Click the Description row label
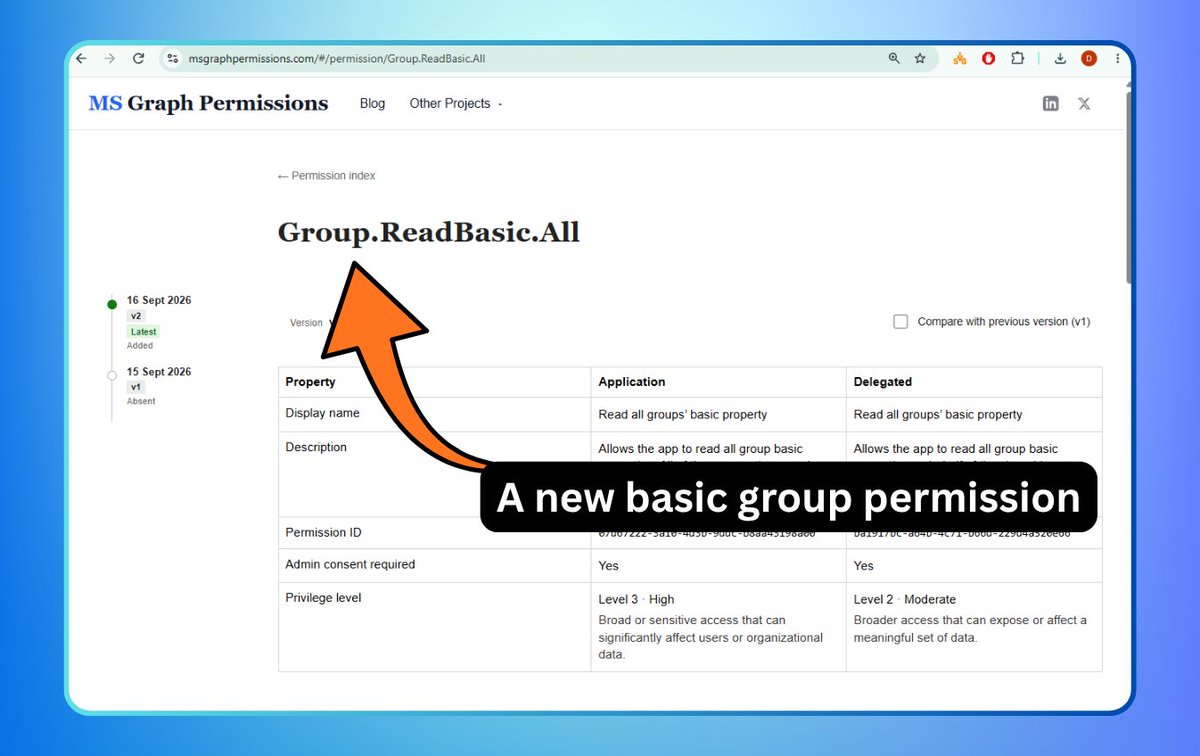Image resolution: width=1200 pixels, height=756 pixels. (x=316, y=447)
